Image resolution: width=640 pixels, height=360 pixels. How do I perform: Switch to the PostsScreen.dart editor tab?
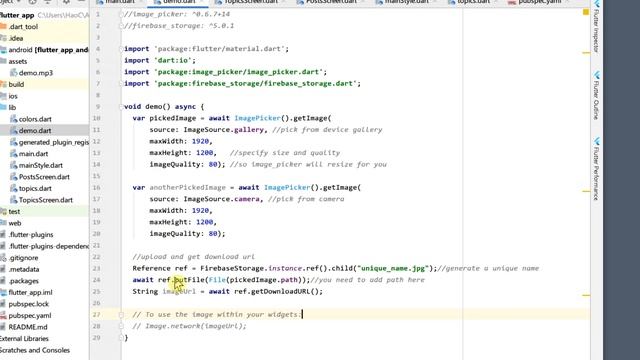331,2
